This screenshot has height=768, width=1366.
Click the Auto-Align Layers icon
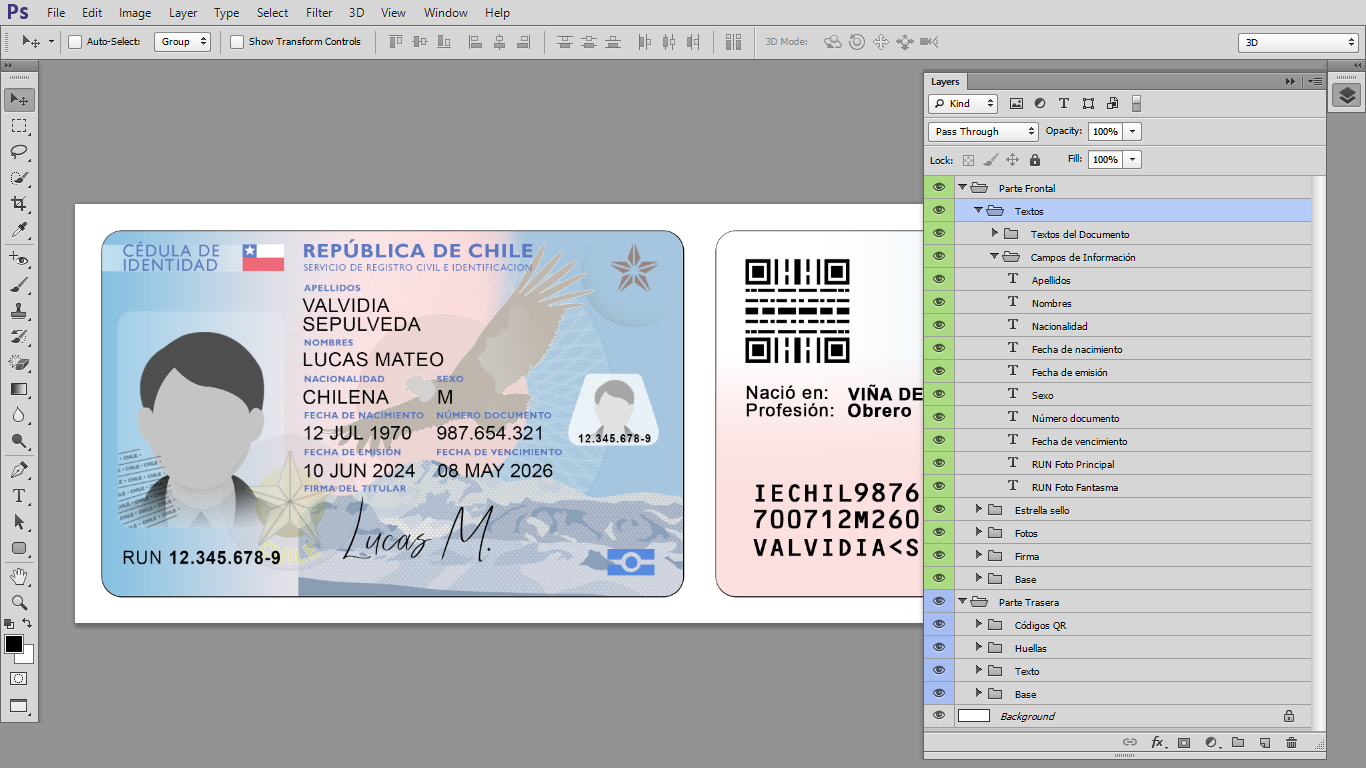point(734,42)
